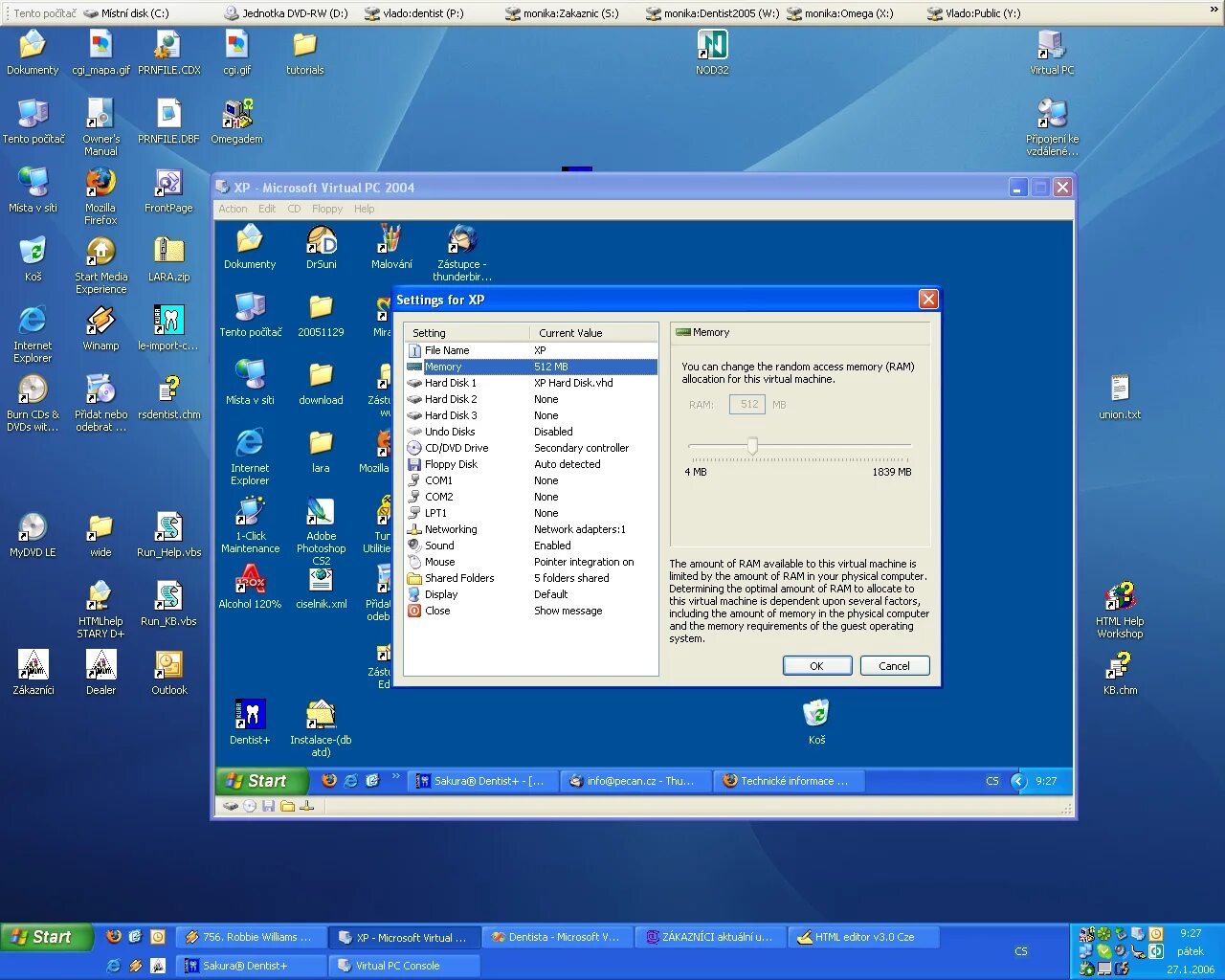This screenshot has height=980, width=1225.
Task: Select Networking setting row
Action: (x=531, y=529)
